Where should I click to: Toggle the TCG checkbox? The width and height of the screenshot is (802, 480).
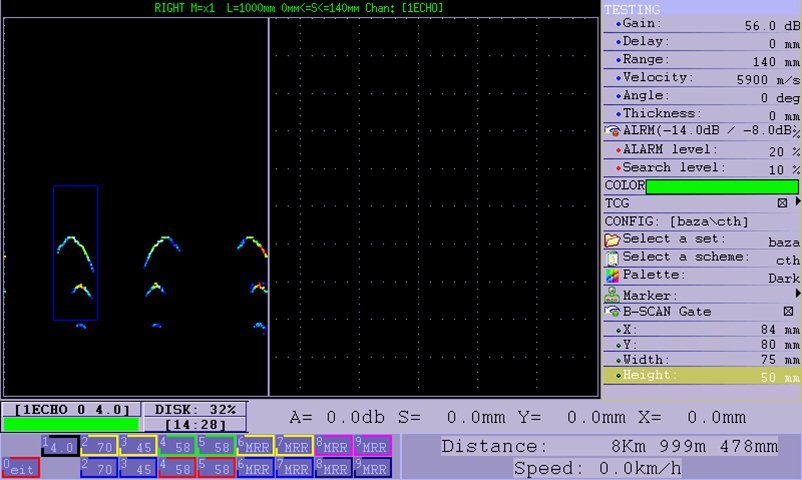coord(783,203)
